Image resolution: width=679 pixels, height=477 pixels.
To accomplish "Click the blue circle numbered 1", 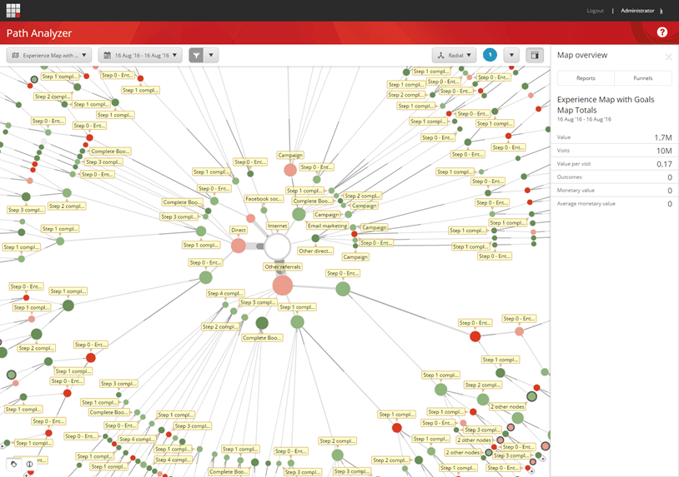I will point(490,55).
